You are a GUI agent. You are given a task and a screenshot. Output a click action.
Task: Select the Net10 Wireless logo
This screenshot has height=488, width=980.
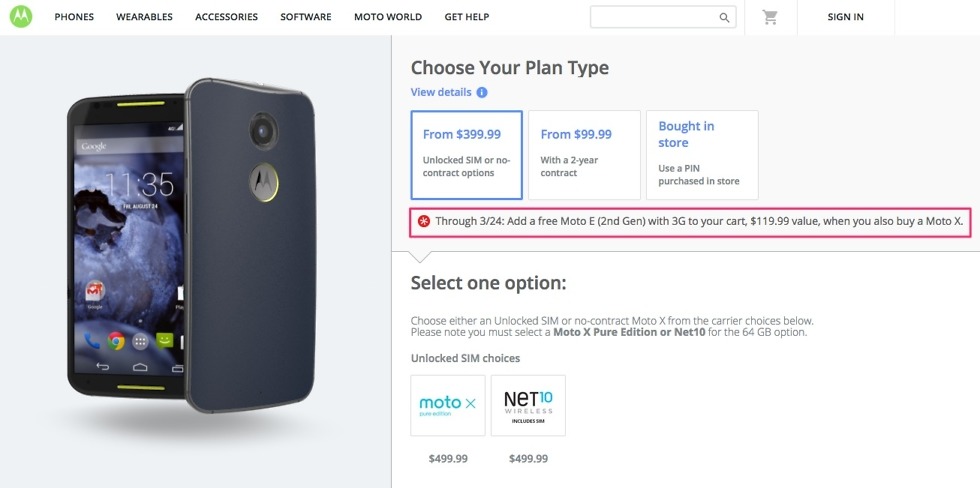pyautogui.click(x=528, y=405)
